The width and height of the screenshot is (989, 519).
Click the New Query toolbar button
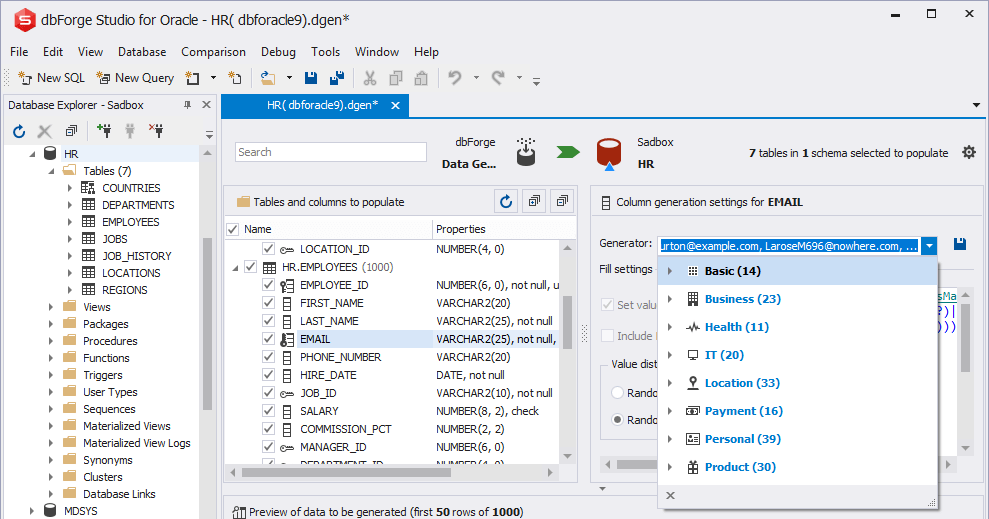point(135,78)
